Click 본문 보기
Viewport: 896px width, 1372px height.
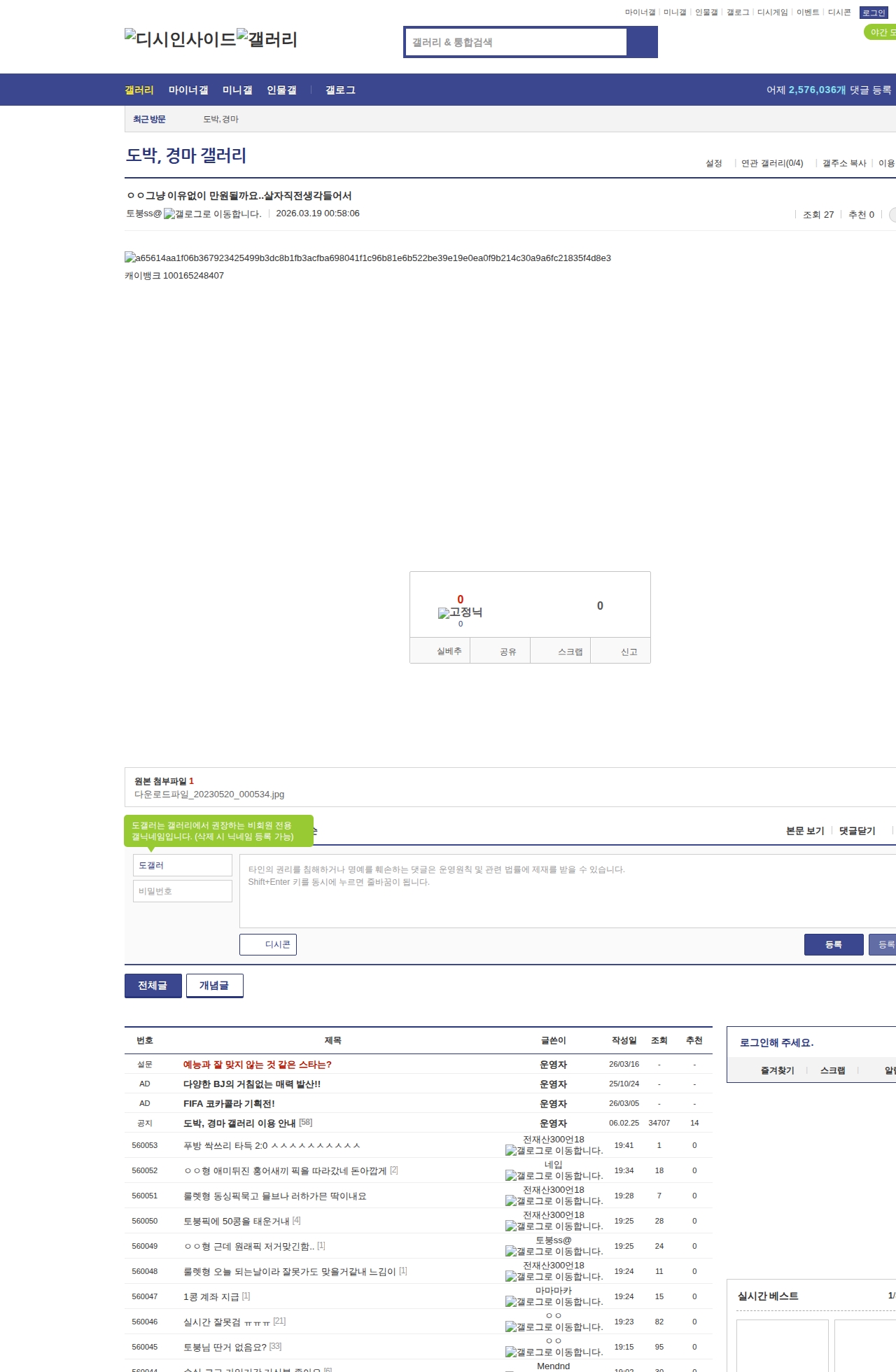(x=805, y=831)
